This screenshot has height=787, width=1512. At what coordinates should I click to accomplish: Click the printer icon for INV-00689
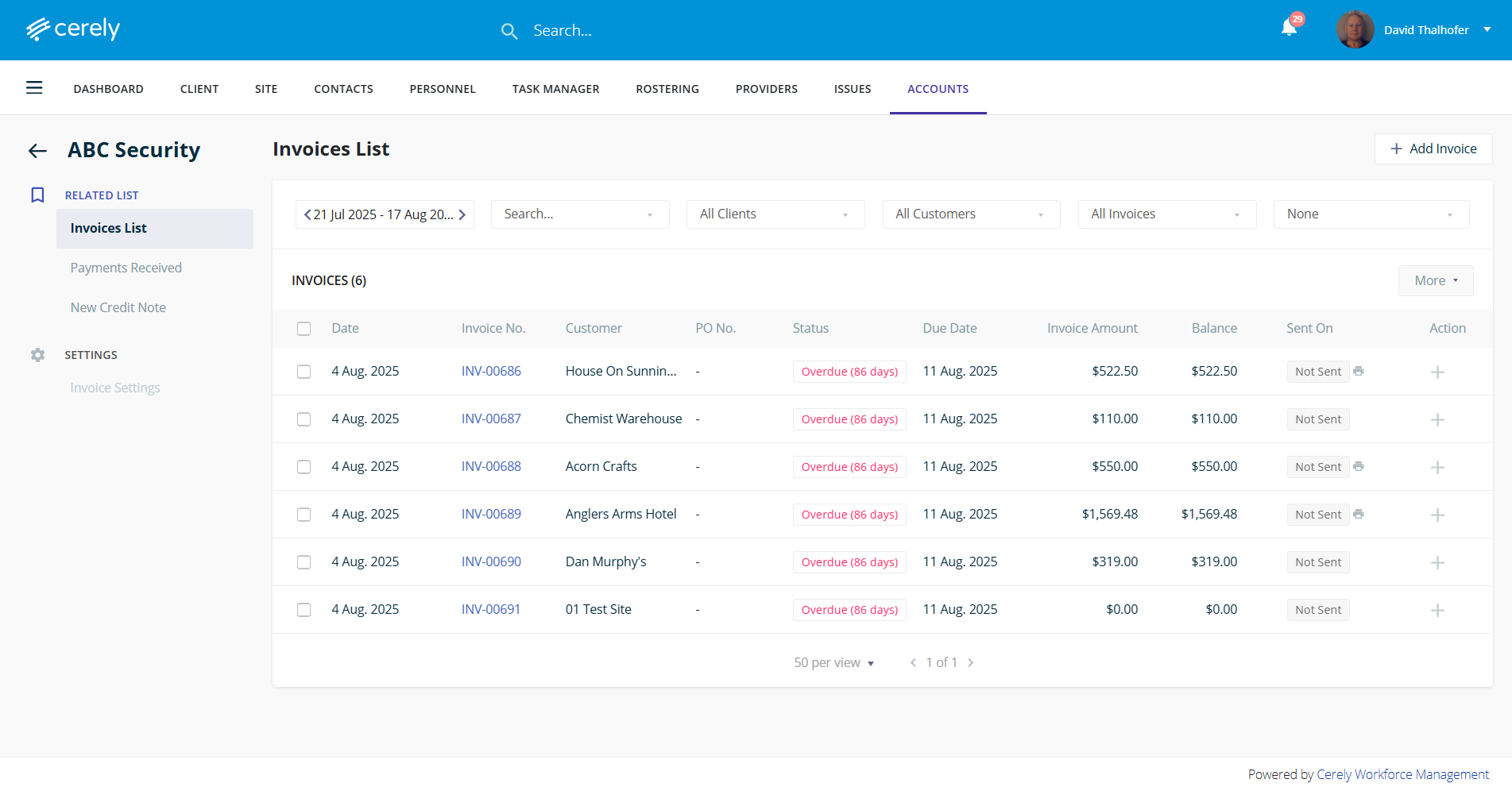1359,514
